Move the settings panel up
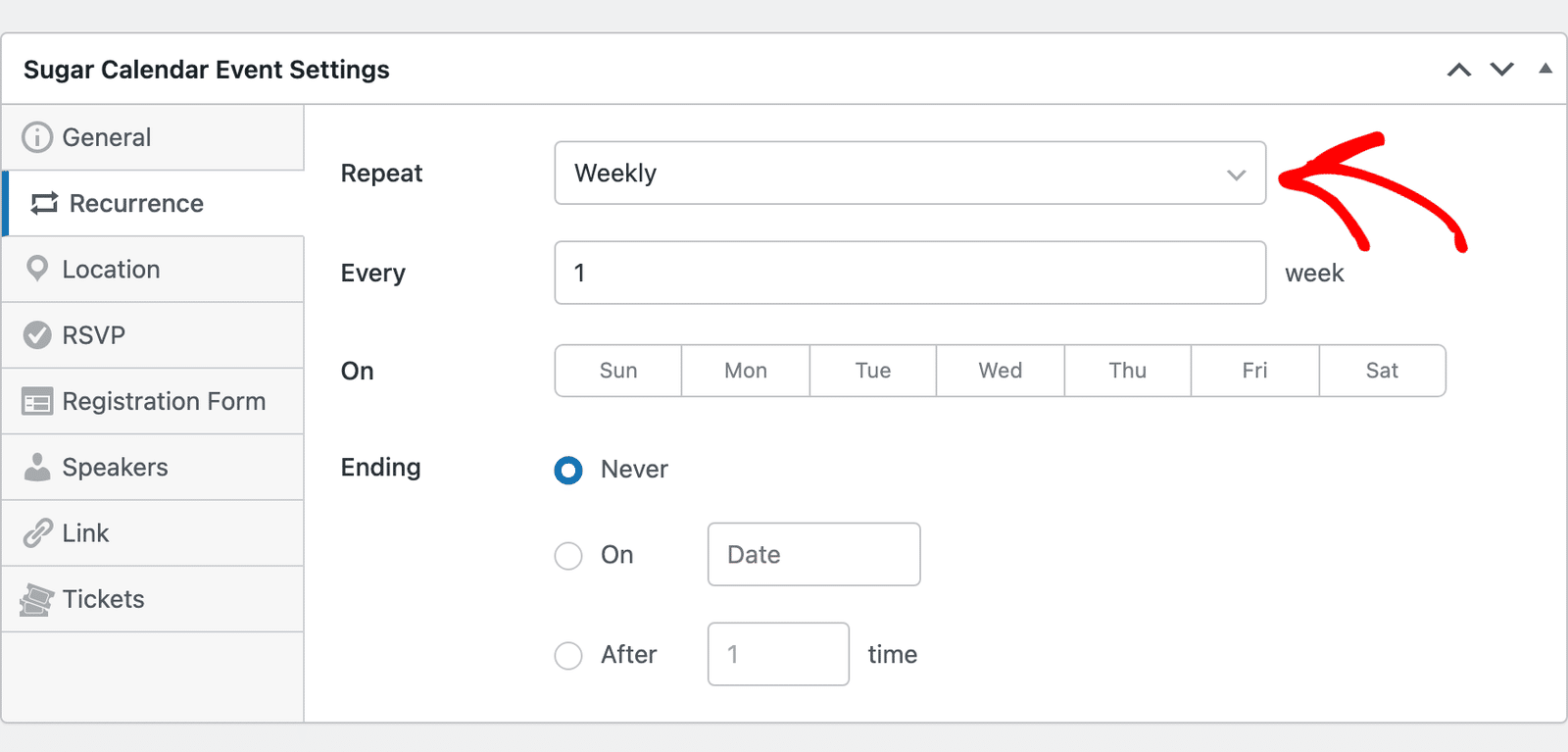Viewport: 1568px width, 752px height. tap(1459, 70)
